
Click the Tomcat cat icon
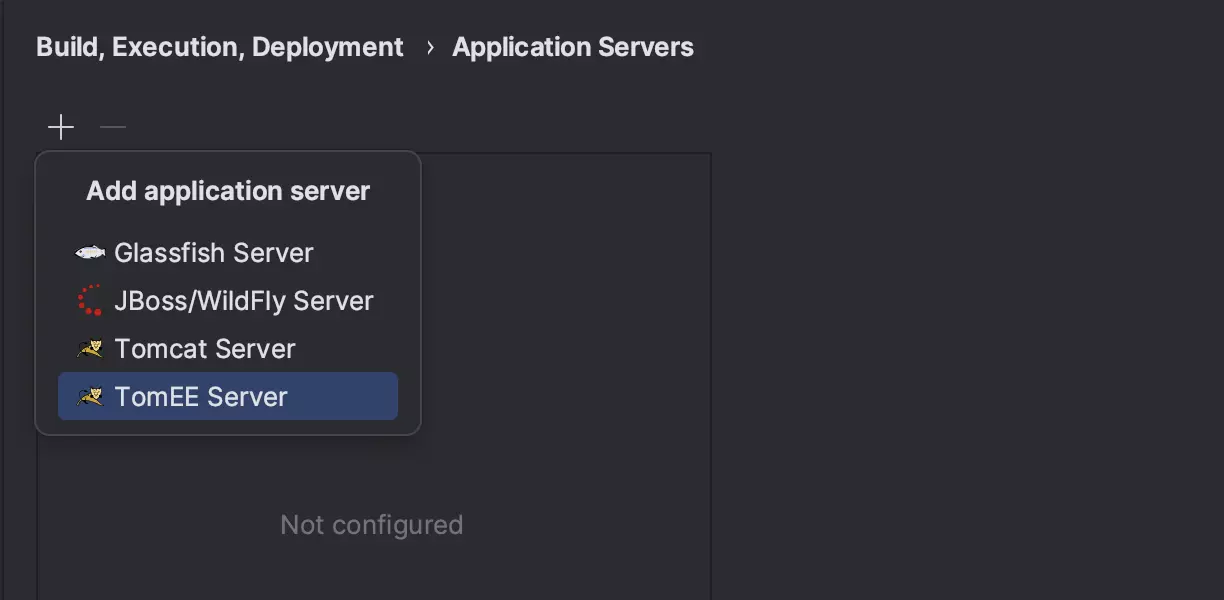point(90,349)
